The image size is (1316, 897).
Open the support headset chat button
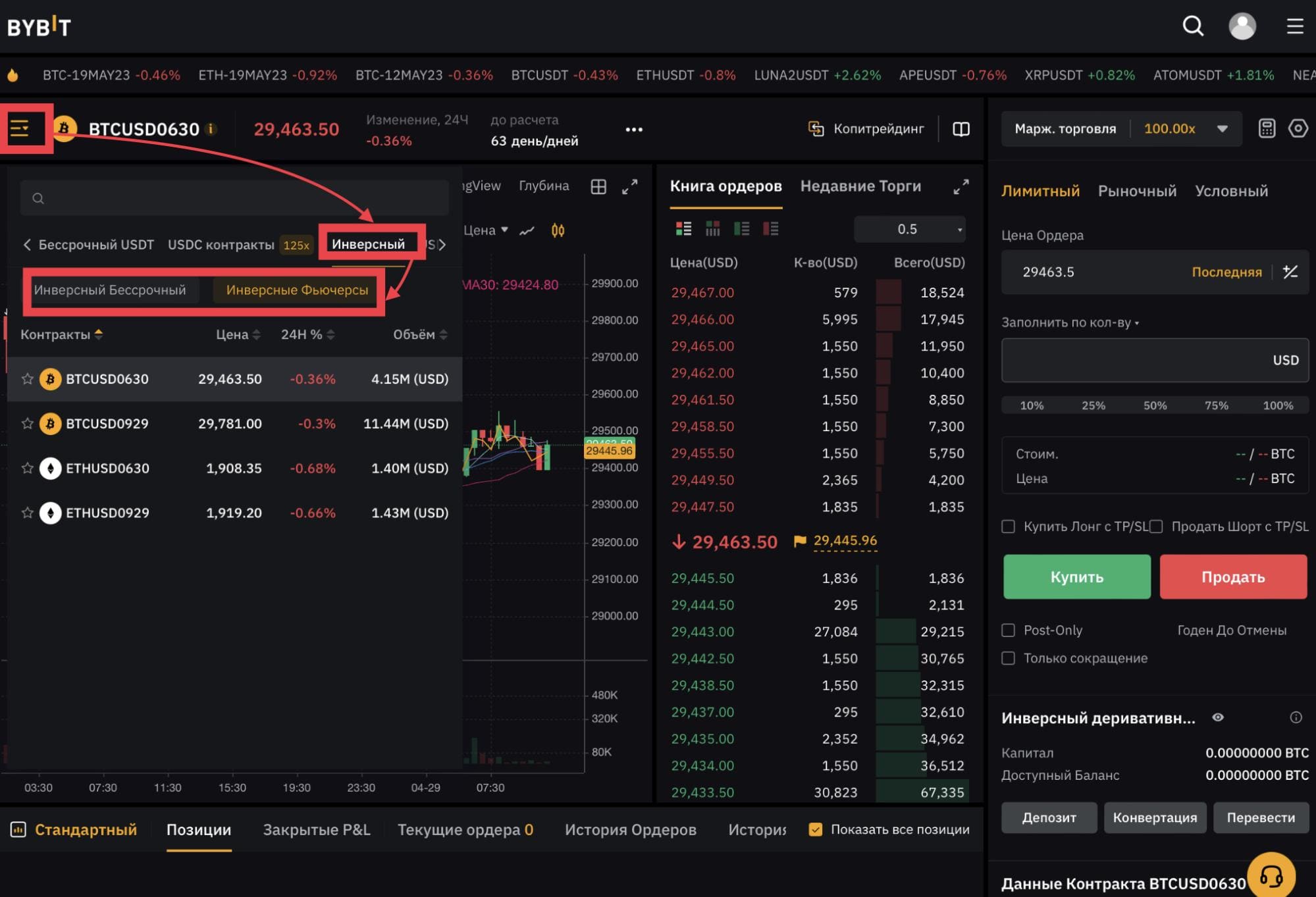pyautogui.click(x=1271, y=875)
